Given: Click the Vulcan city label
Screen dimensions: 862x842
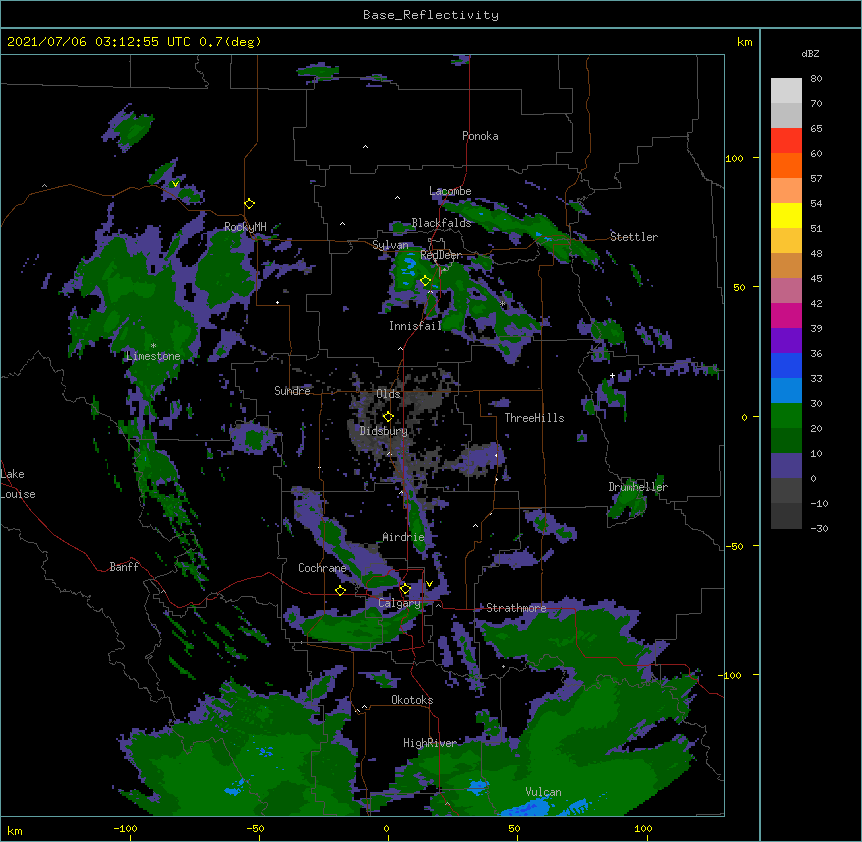Looking at the screenshot, I should pyautogui.click(x=543, y=792).
